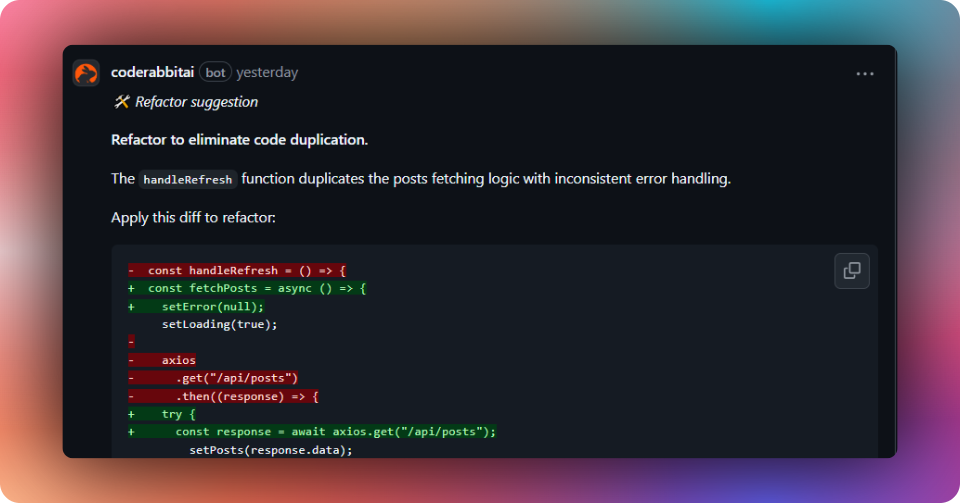This screenshot has height=503, width=960.
Task: Click the handleRefresh inline code snippet
Action: click(x=187, y=180)
